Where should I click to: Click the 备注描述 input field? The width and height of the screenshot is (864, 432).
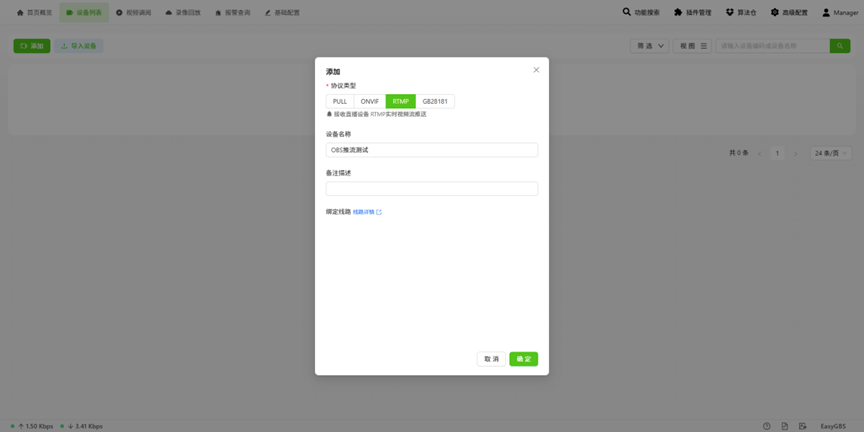tap(431, 188)
